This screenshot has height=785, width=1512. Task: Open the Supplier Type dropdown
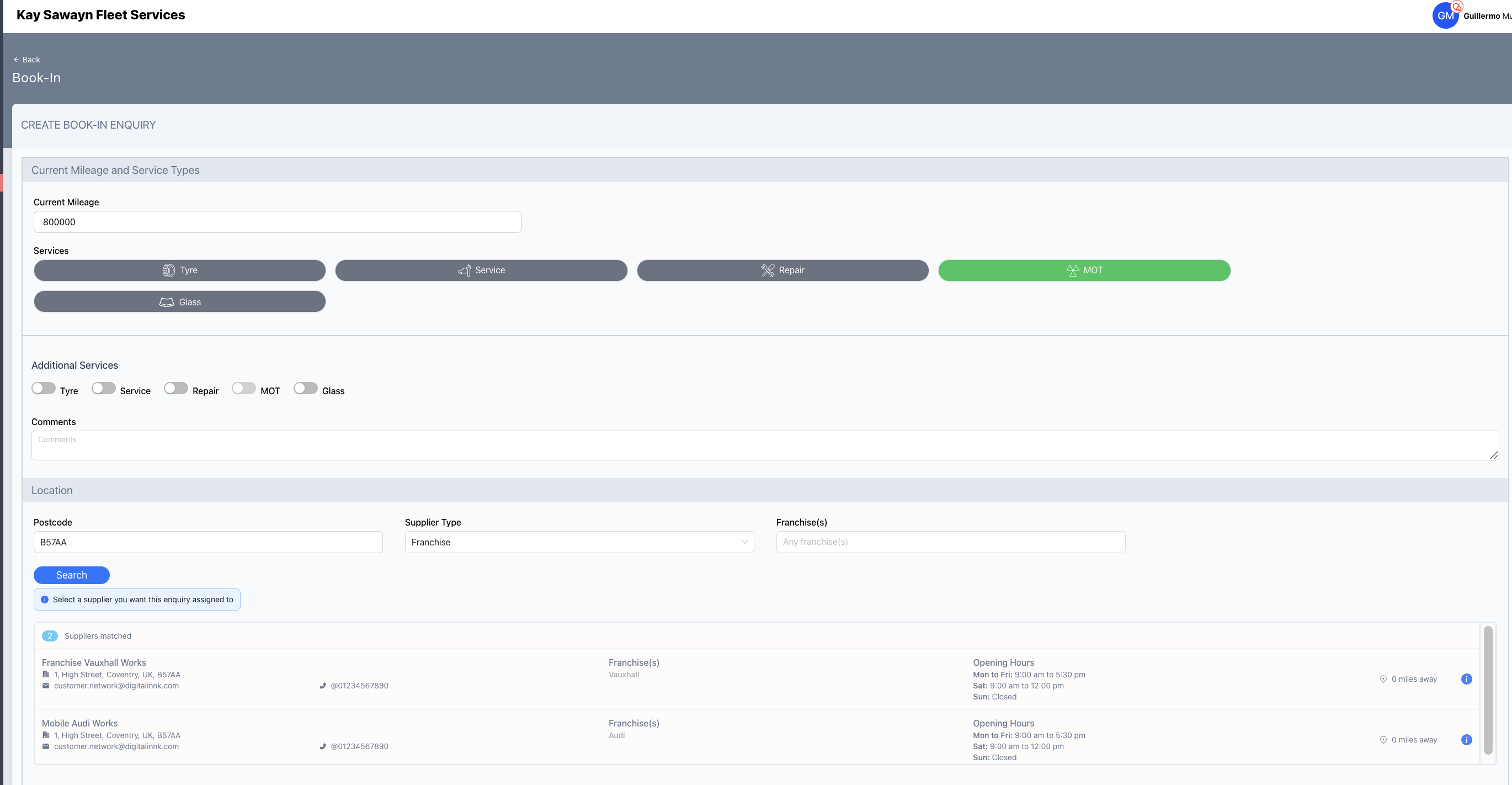click(579, 542)
